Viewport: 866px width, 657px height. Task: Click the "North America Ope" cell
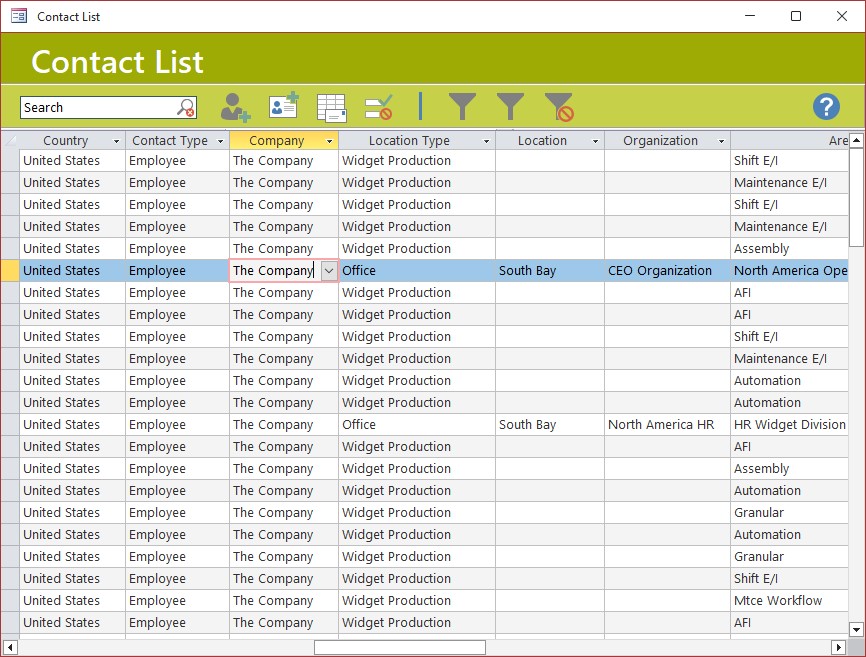coord(789,271)
